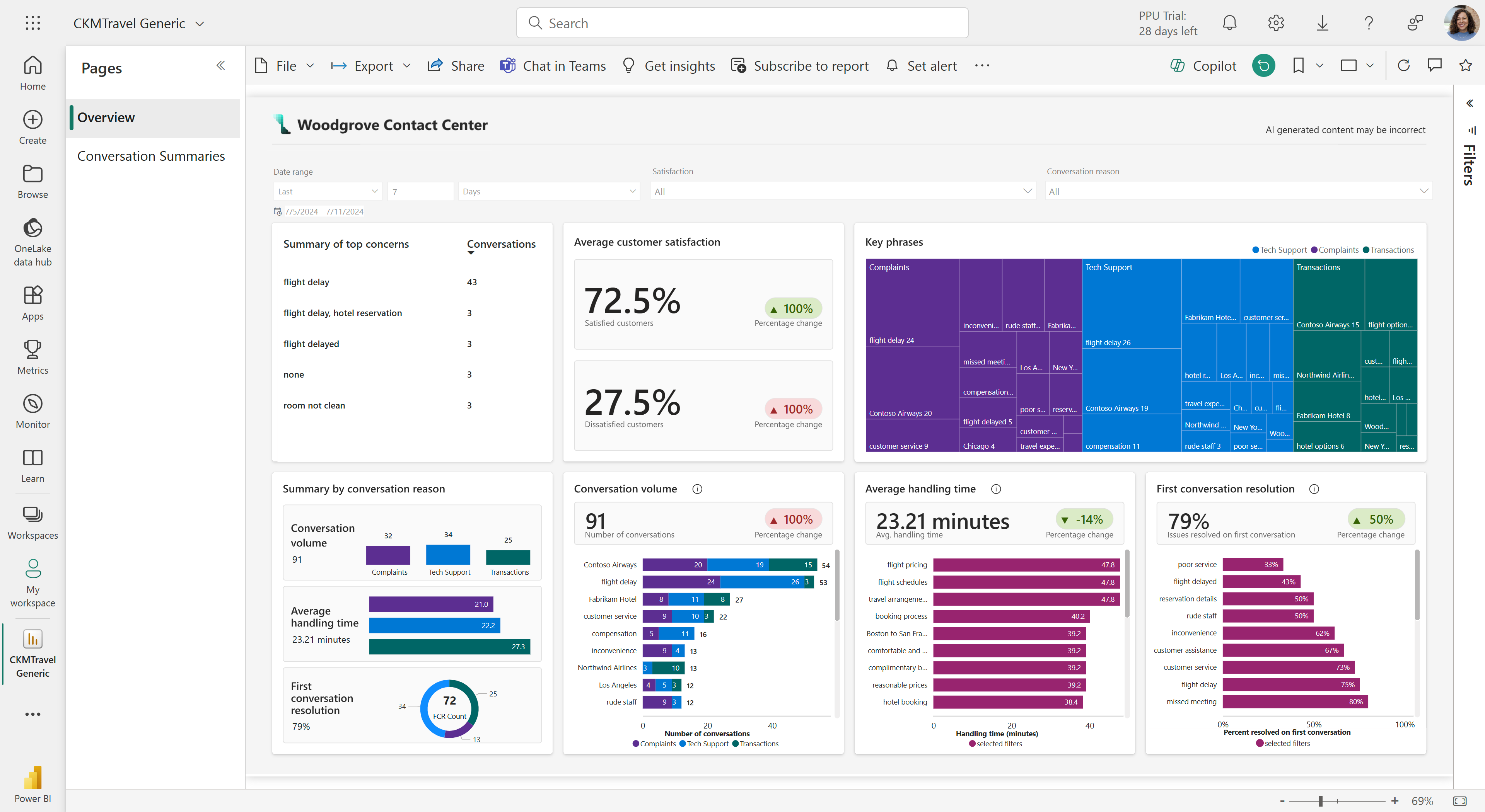Open My workspace in sidebar

[33, 583]
